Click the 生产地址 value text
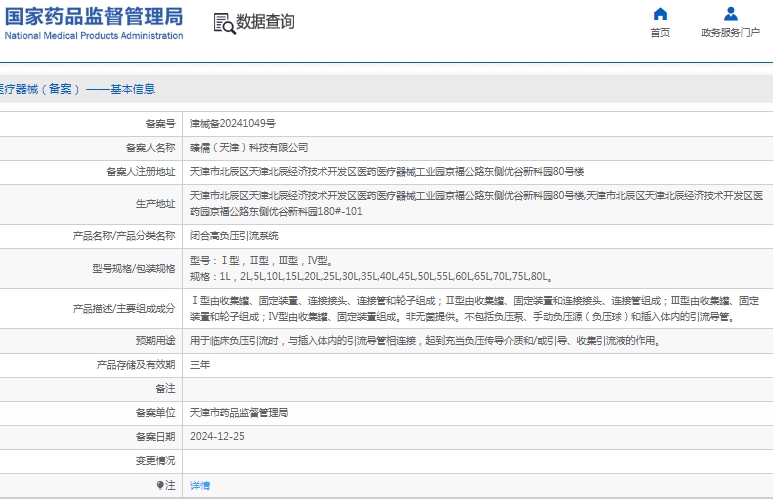 477,204
